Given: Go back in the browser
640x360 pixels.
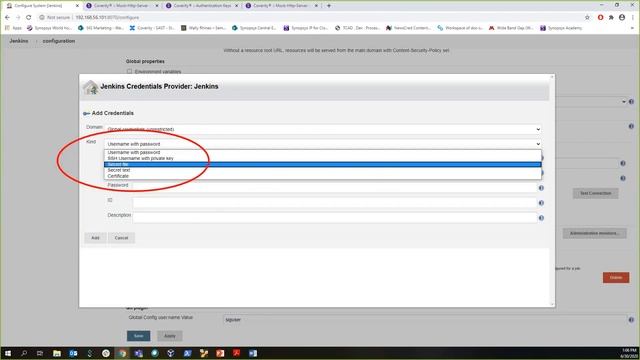Looking at the screenshot, I should pyautogui.click(x=7, y=18).
